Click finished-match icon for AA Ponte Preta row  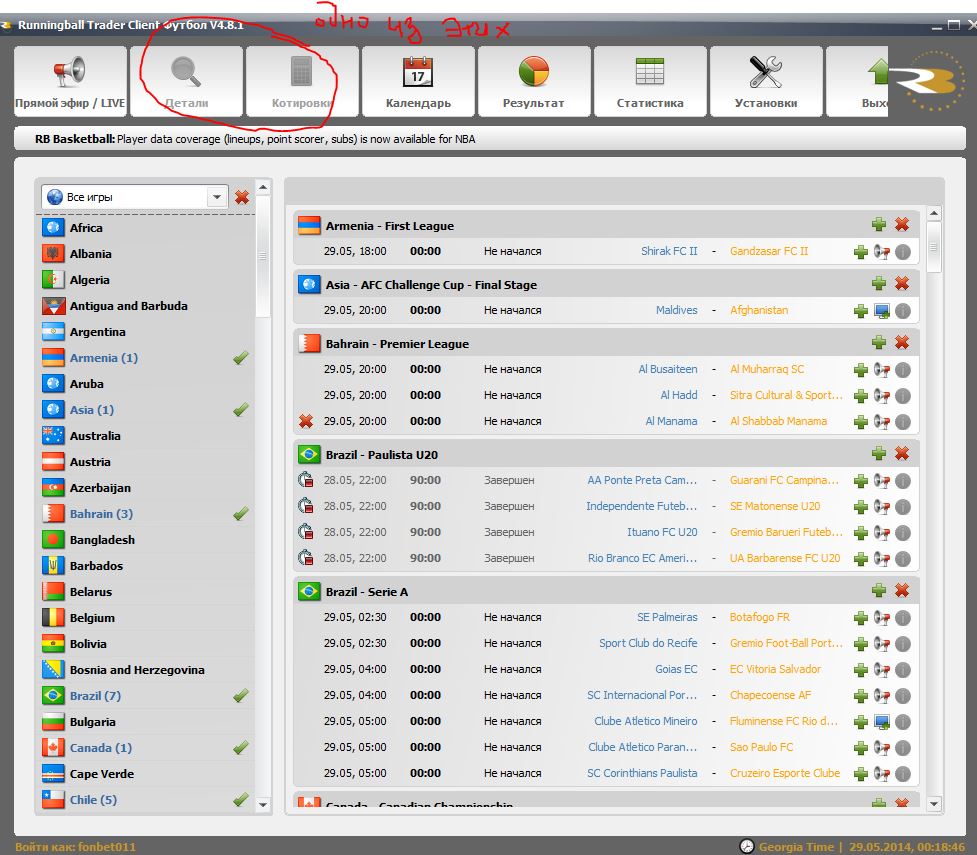point(305,480)
